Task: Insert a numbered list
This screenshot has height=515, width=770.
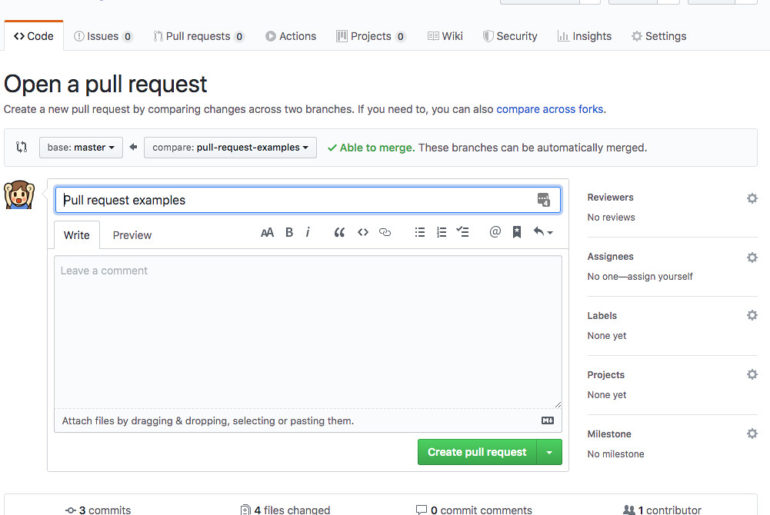Action: (441, 232)
